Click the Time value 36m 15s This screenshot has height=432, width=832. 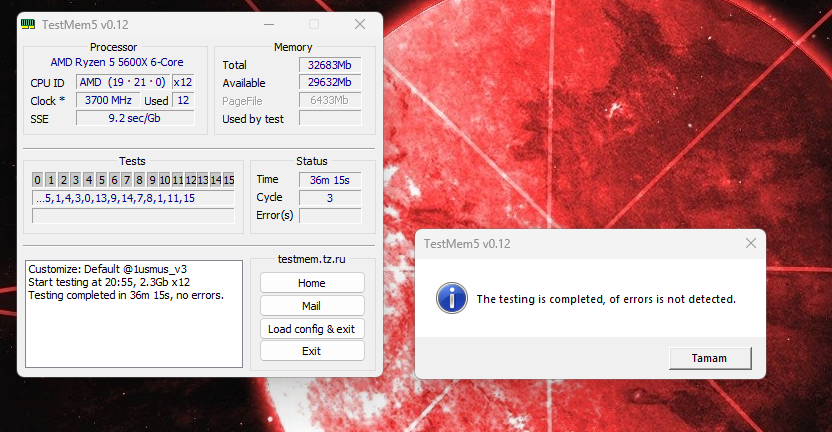[330, 180]
